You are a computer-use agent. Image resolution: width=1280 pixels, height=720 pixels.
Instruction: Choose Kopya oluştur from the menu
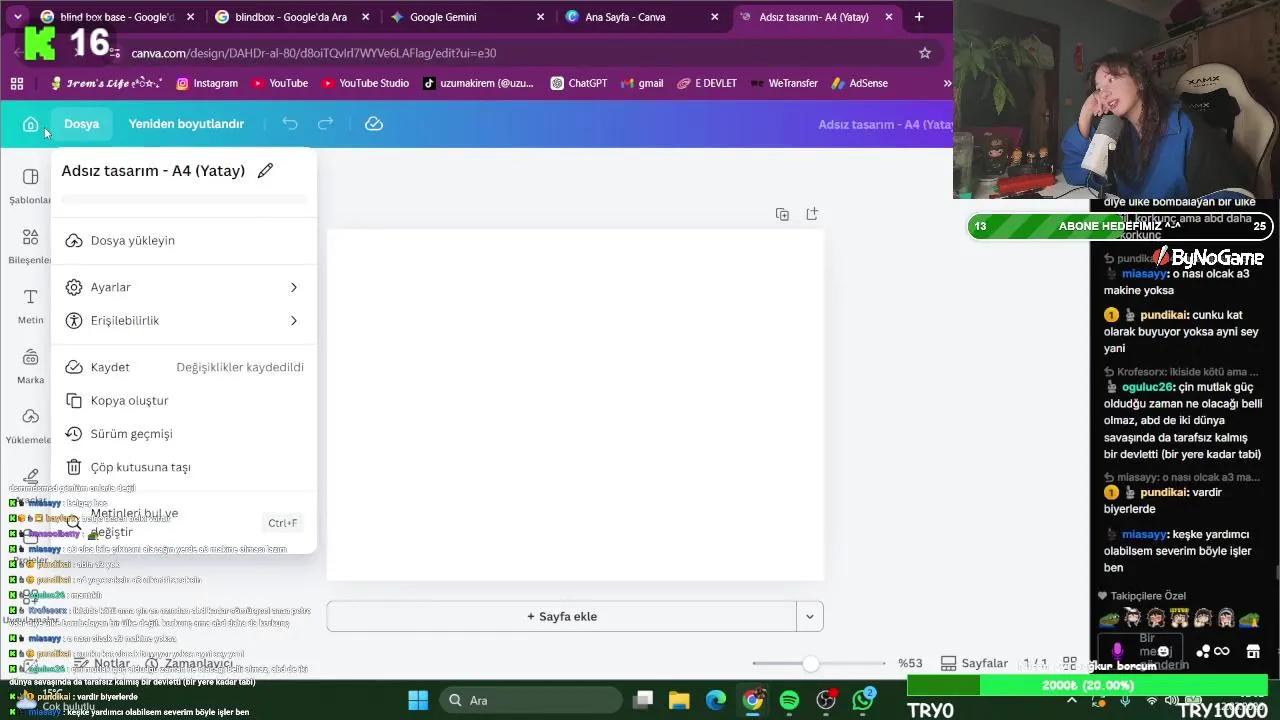pyautogui.click(x=183, y=400)
